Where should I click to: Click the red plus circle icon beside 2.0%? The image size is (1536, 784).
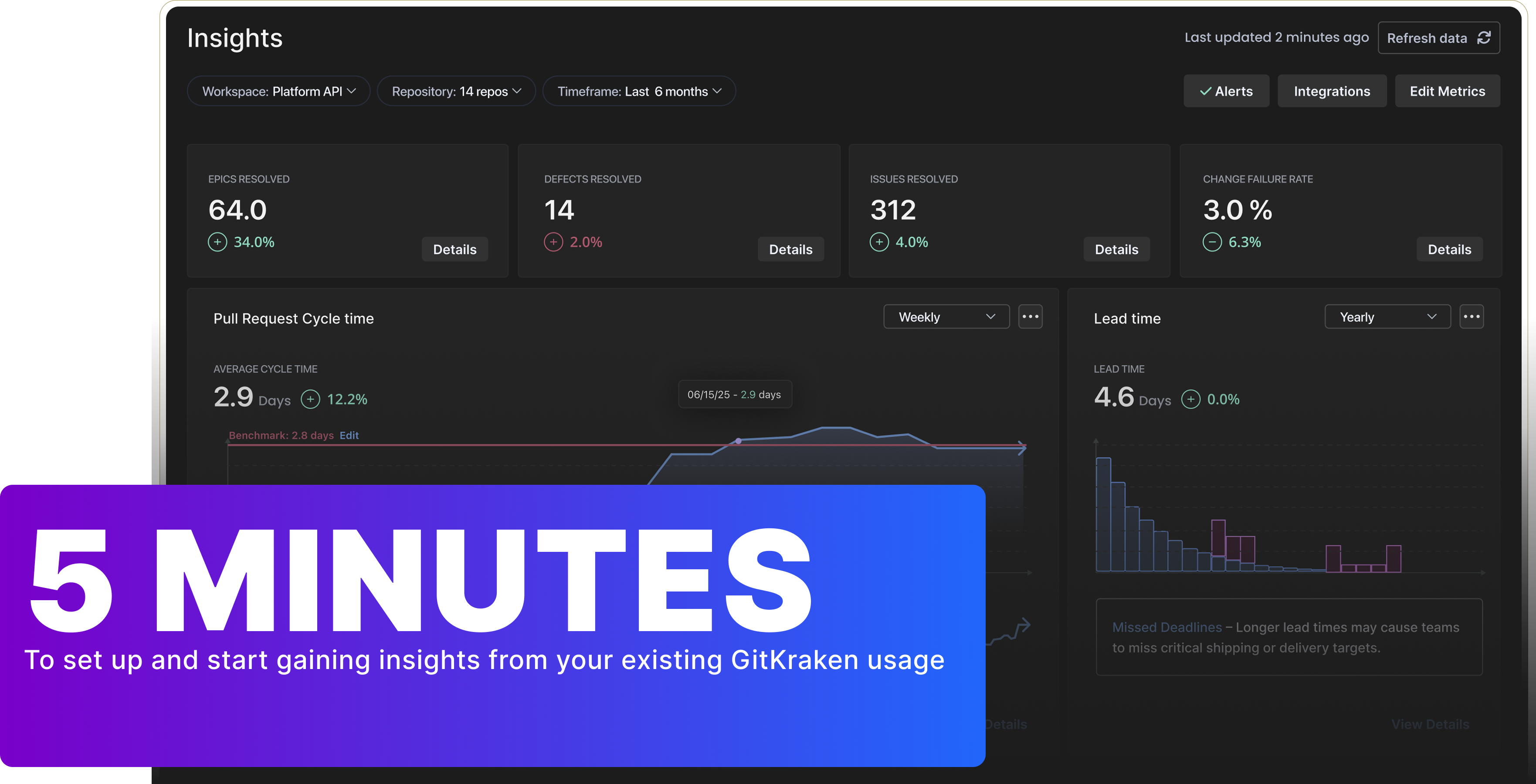pyautogui.click(x=553, y=242)
